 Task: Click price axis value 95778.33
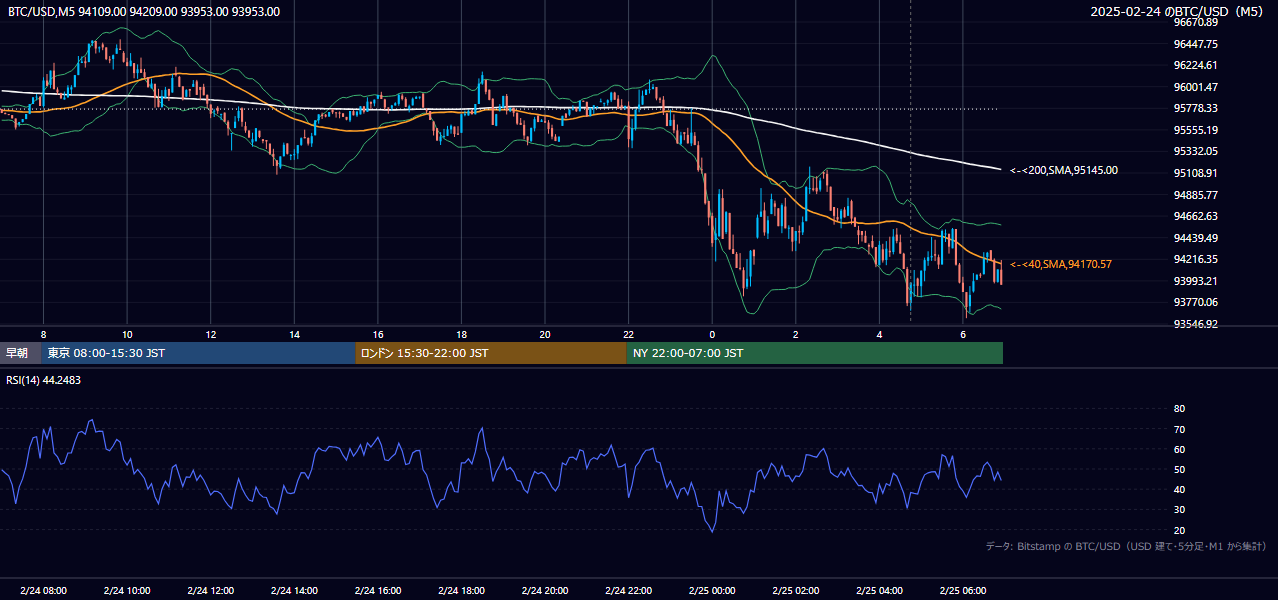click(x=1195, y=108)
